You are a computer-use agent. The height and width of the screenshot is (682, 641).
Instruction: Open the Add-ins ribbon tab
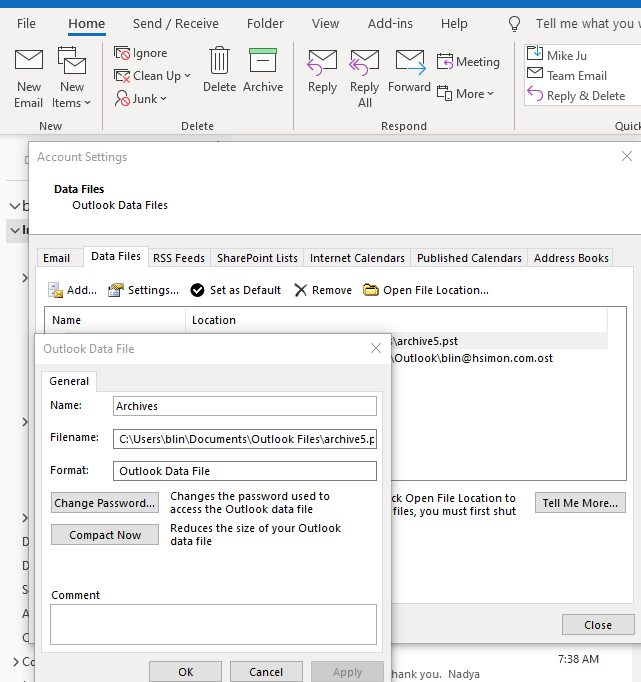[x=390, y=23]
